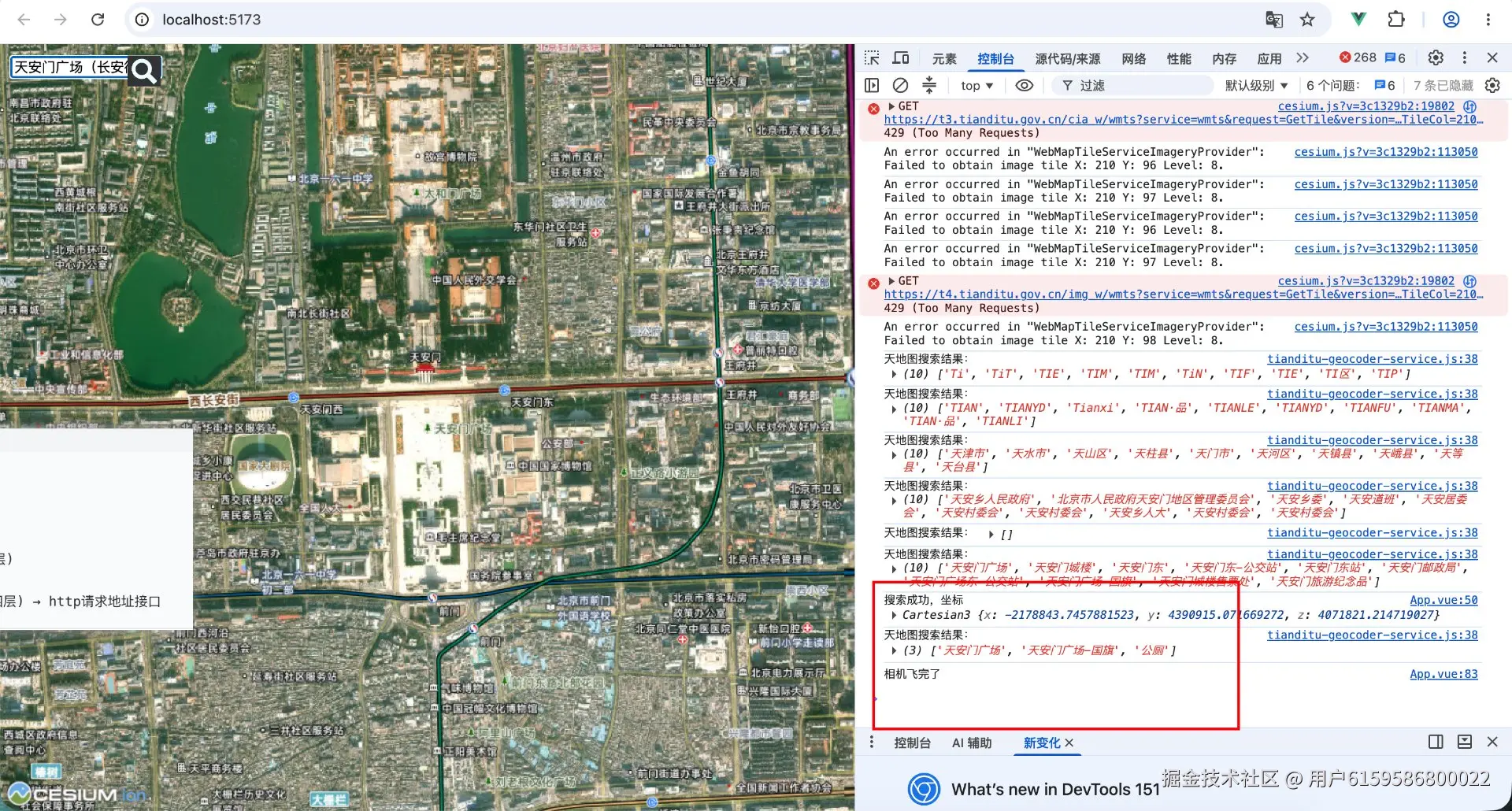Open the Chrome profile avatar
The width and height of the screenshot is (1512, 811).
tap(1451, 20)
